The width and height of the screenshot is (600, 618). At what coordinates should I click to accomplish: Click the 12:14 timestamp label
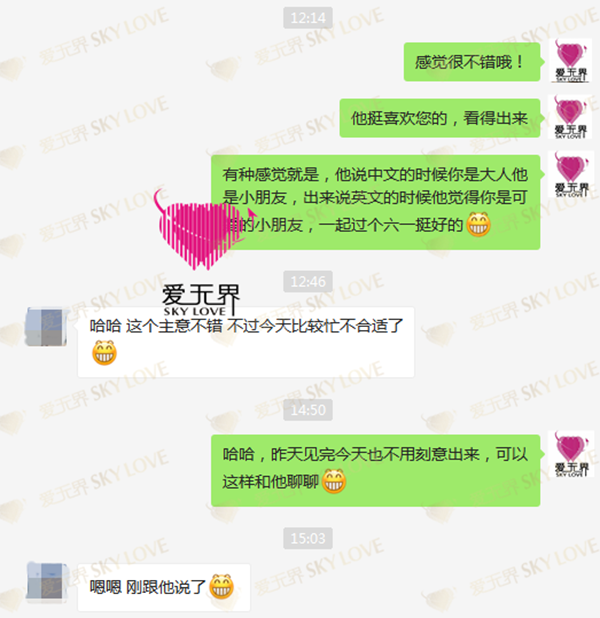(308, 18)
